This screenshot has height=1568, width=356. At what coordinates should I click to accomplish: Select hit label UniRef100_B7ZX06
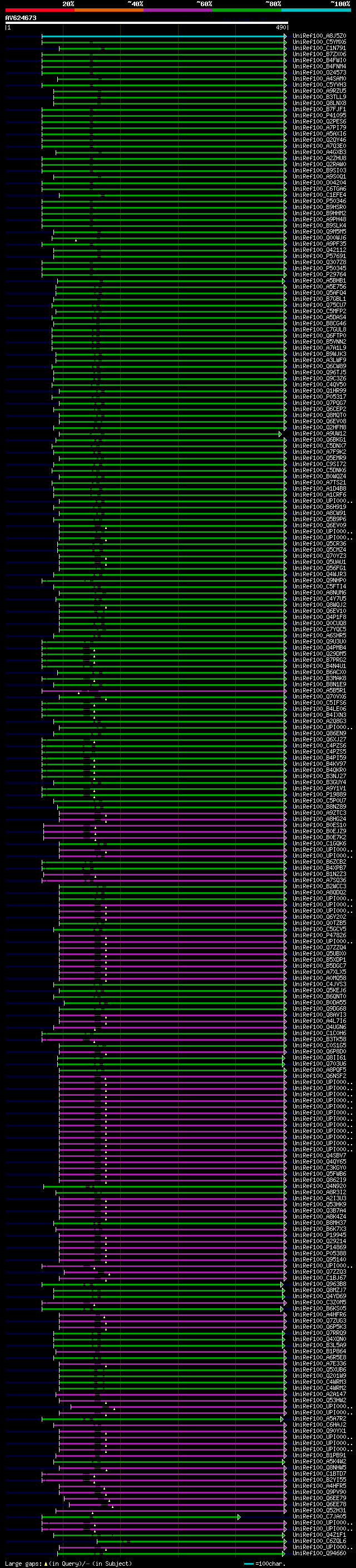tap(319, 54)
